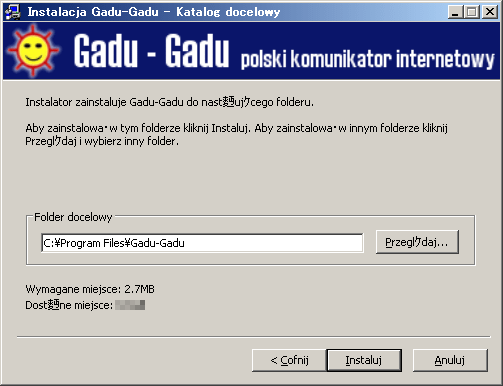Click the Gadu-Gadu sun logo

pos(33,51)
